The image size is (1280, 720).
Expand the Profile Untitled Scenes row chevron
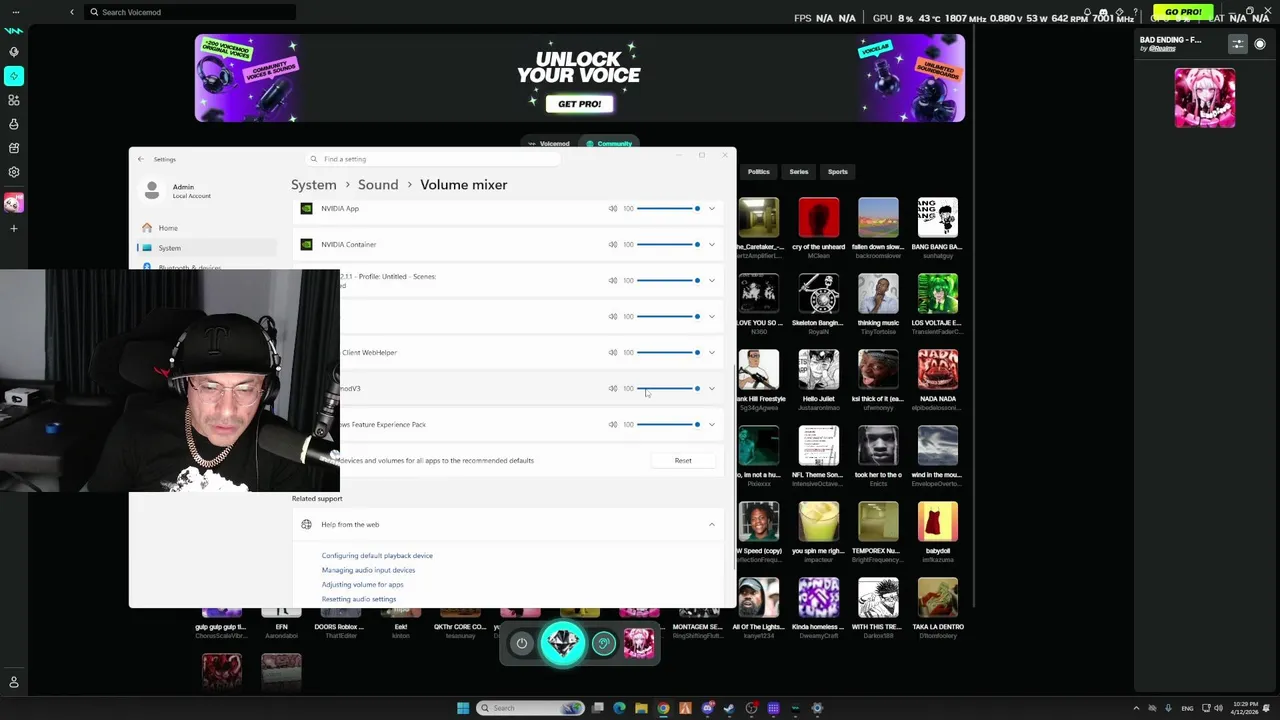pos(712,281)
